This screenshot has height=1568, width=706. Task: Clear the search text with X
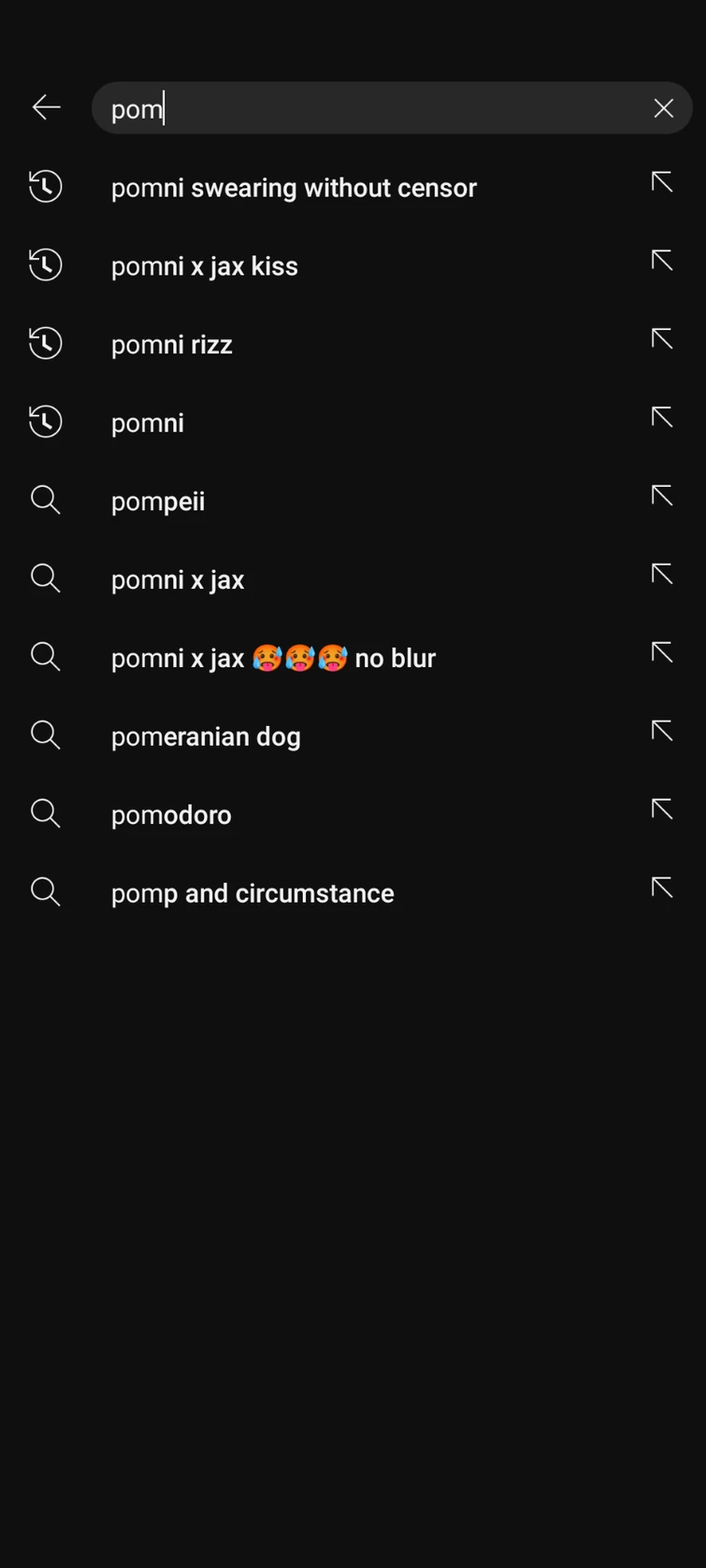(x=663, y=108)
